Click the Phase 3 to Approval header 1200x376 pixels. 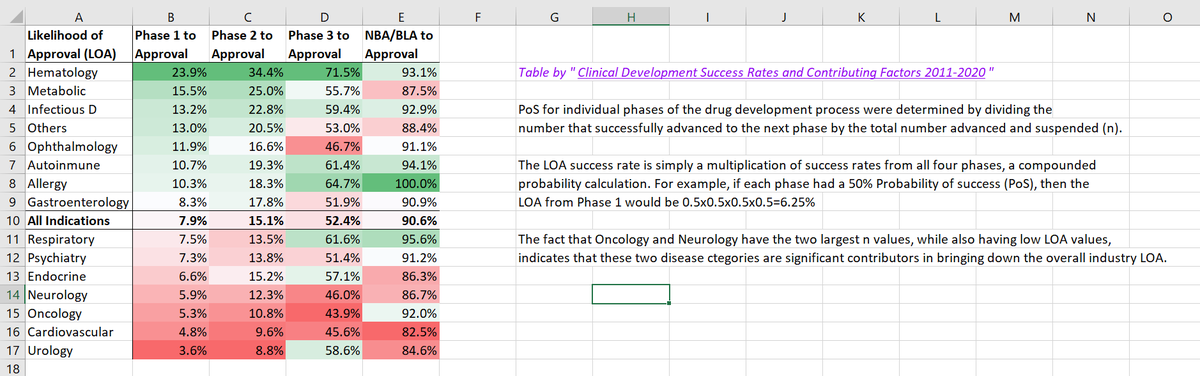click(325, 44)
